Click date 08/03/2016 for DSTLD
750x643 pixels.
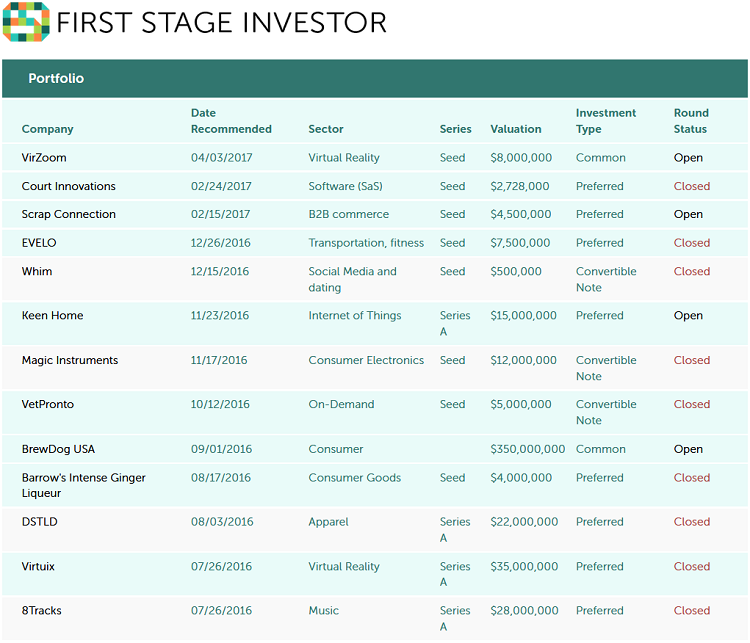tap(222, 522)
